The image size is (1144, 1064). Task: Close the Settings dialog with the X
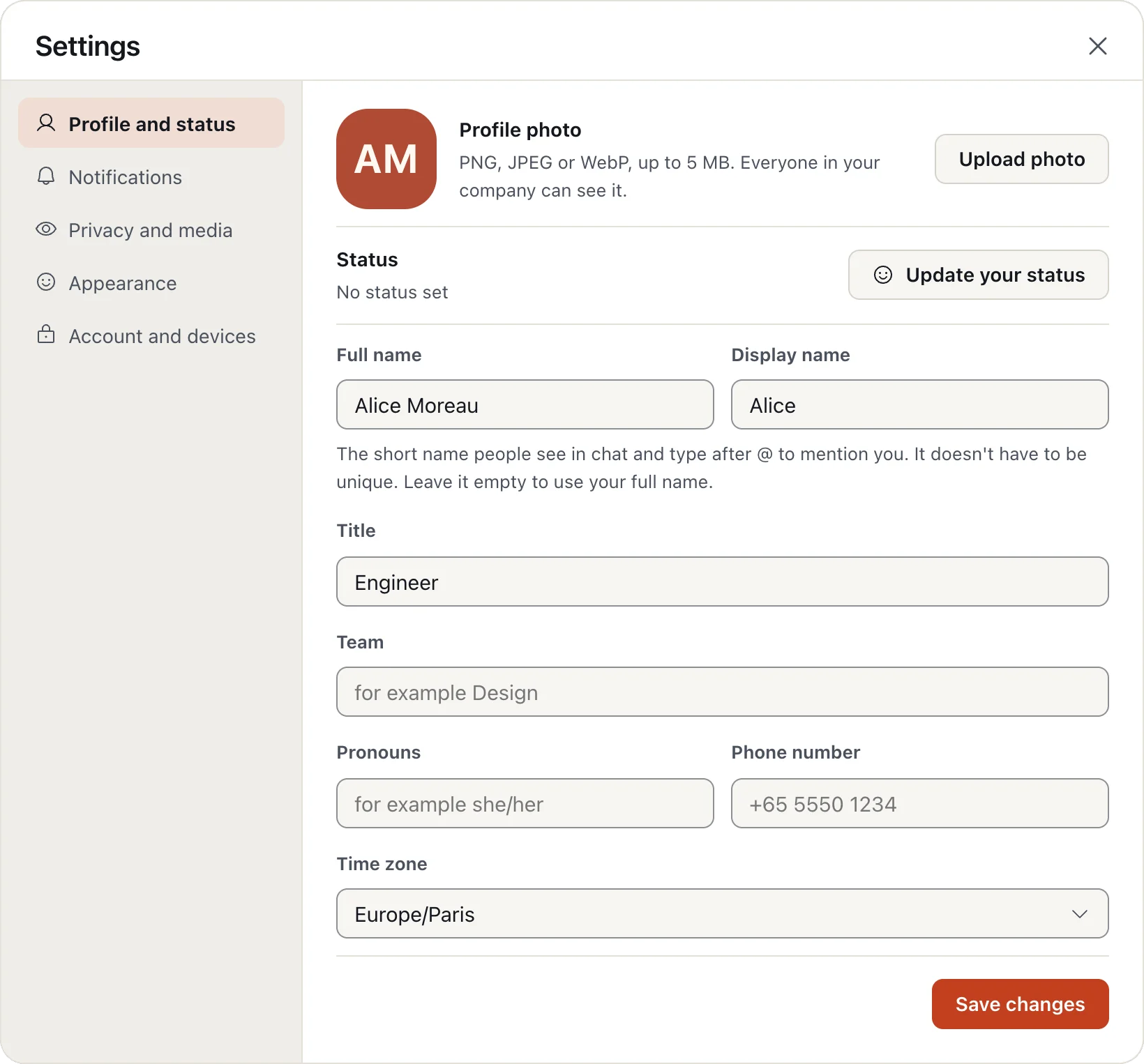[x=1098, y=46]
